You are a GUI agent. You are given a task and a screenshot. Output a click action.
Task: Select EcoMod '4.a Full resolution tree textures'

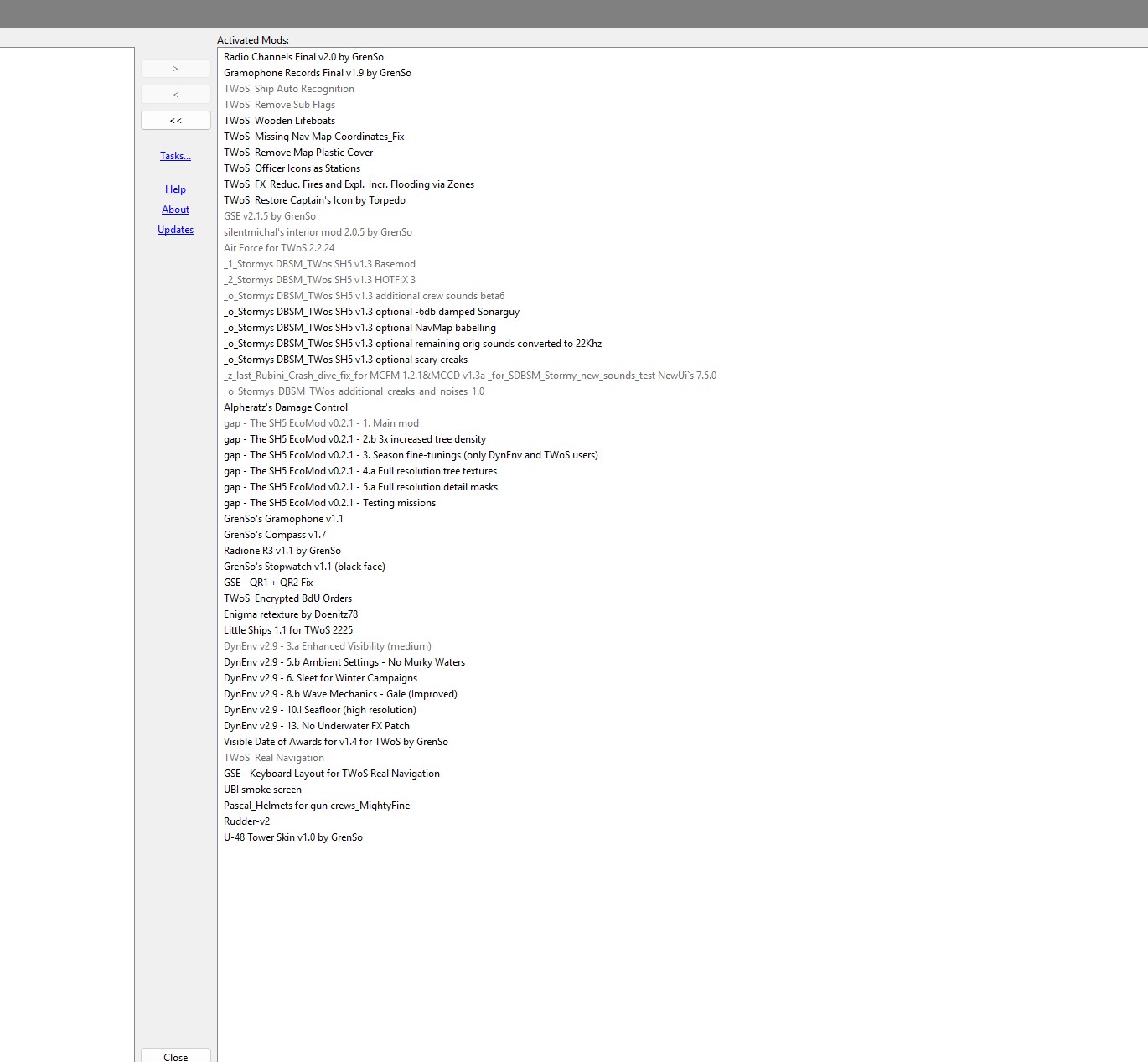[360, 471]
